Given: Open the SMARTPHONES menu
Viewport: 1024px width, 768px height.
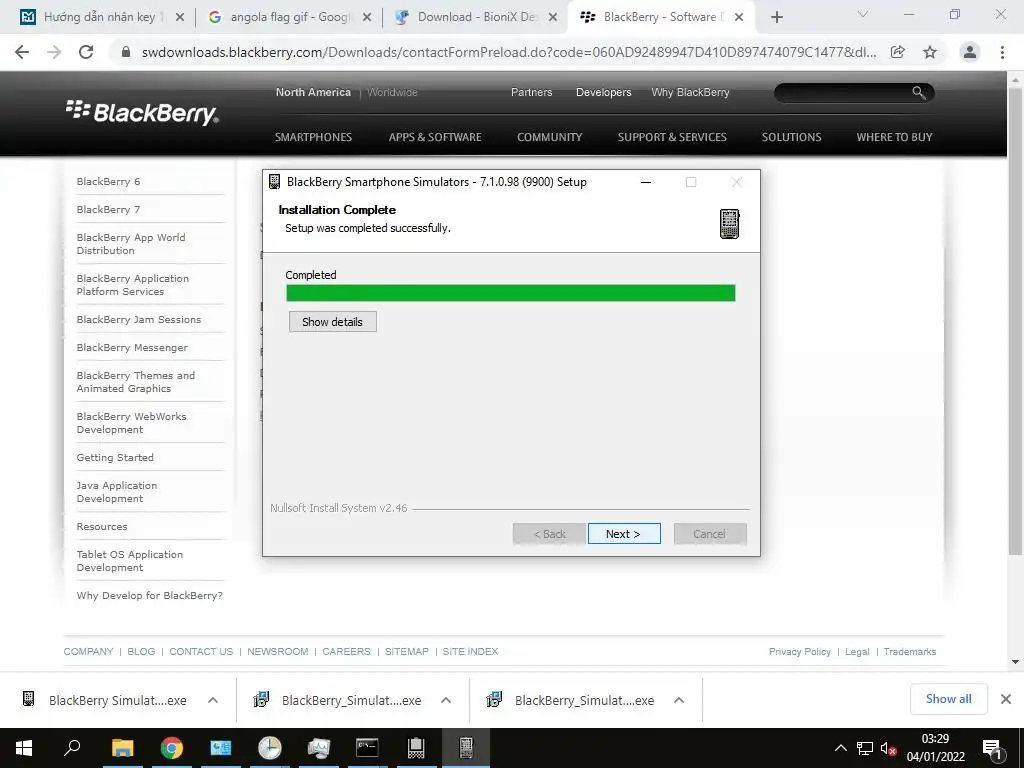Looking at the screenshot, I should point(313,137).
